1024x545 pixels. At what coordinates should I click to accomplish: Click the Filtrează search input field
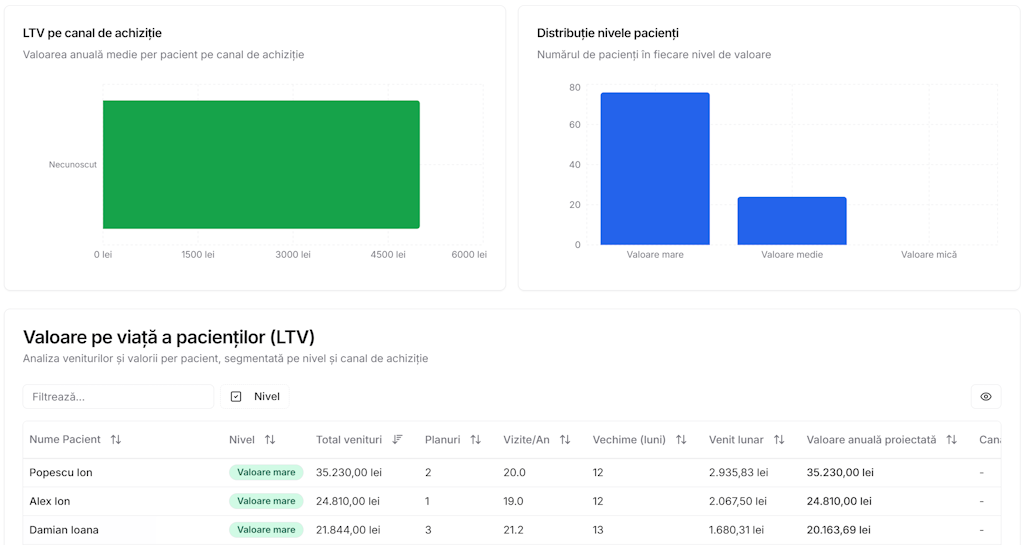point(118,397)
